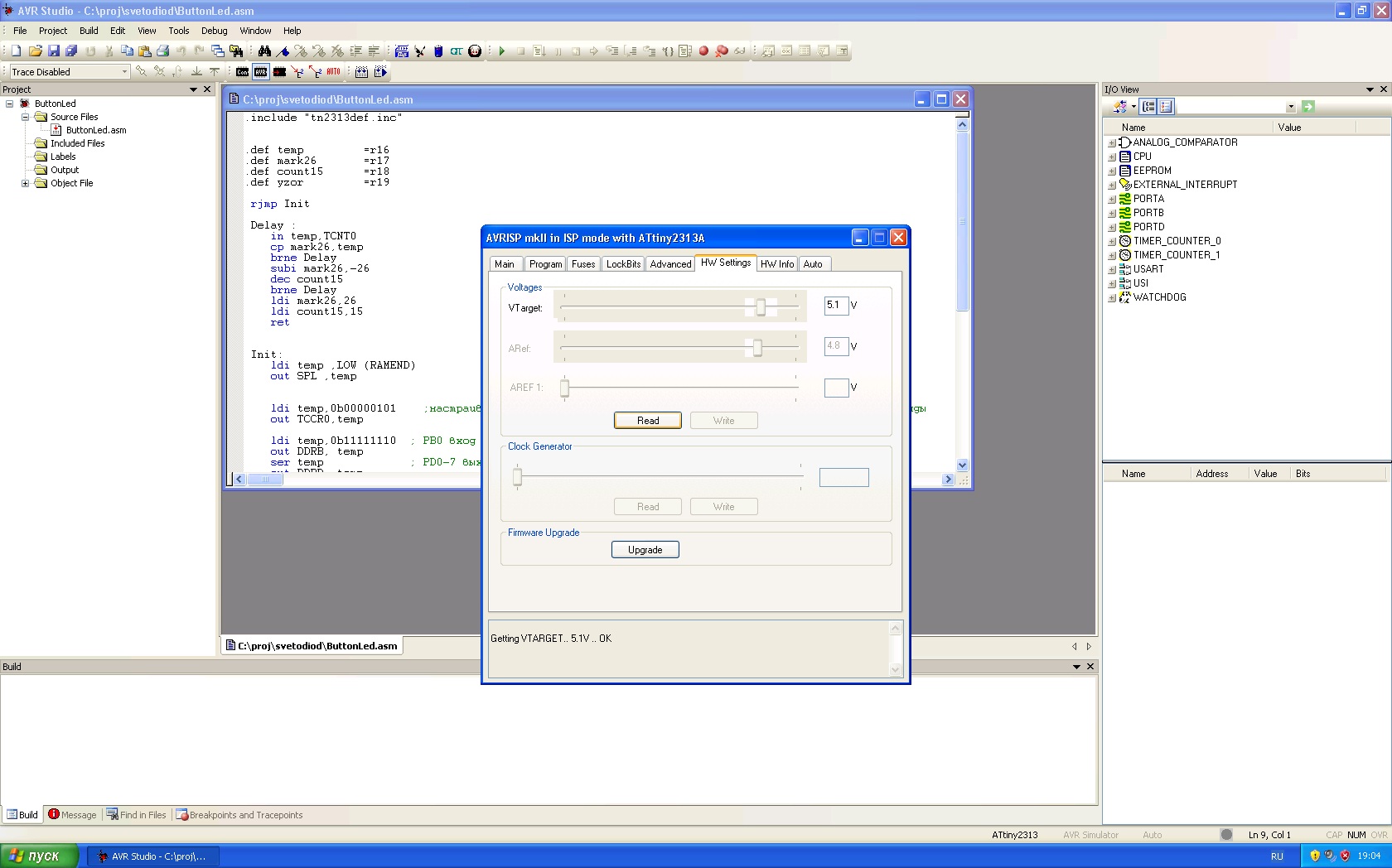This screenshot has width=1392, height=868.
Task: Click the Connect 'Con' chip icon
Action: [242, 72]
